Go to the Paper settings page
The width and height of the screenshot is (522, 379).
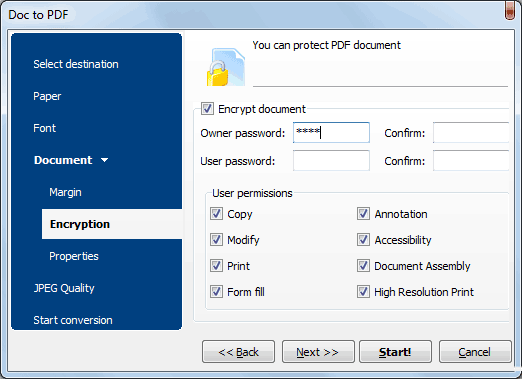coord(47,96)
